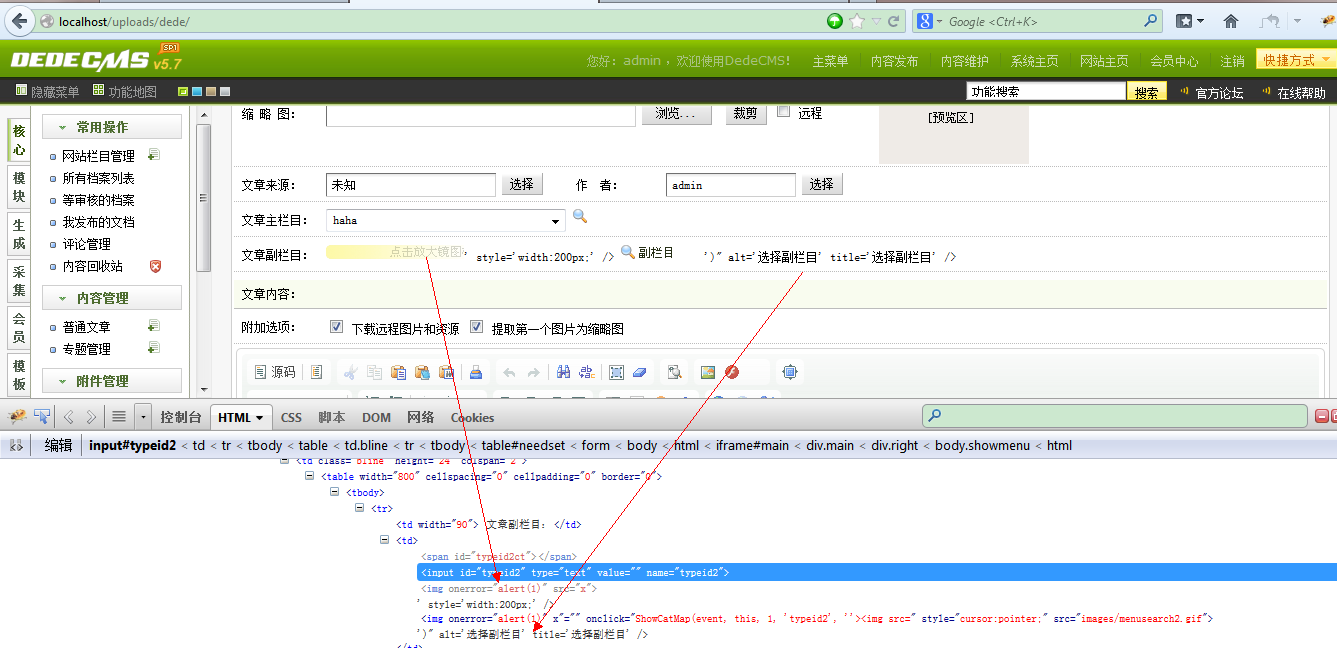Click the 核心 vertical sidebar tab
The height and width of the screenshot is (648, 1337).
coord(19,140)
